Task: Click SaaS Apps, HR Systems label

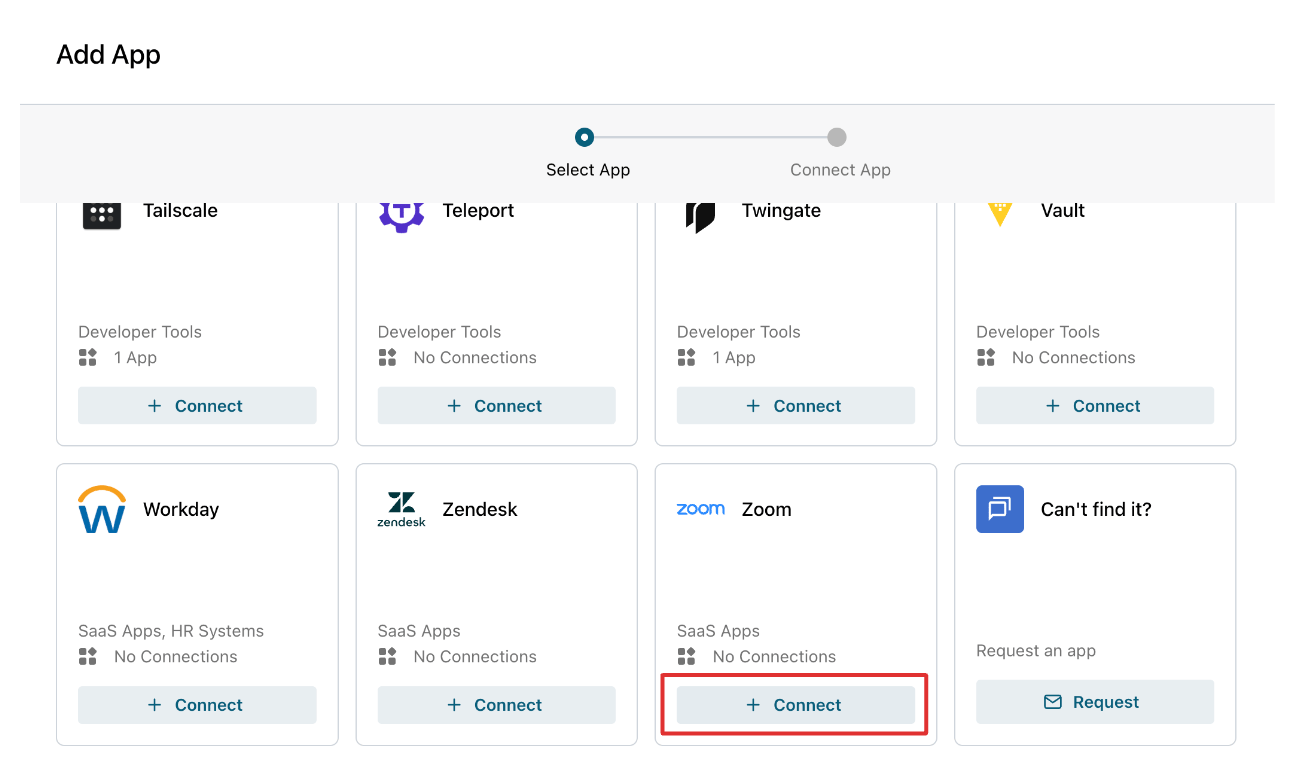Action: pyautogui.click(x=171, y=632)
